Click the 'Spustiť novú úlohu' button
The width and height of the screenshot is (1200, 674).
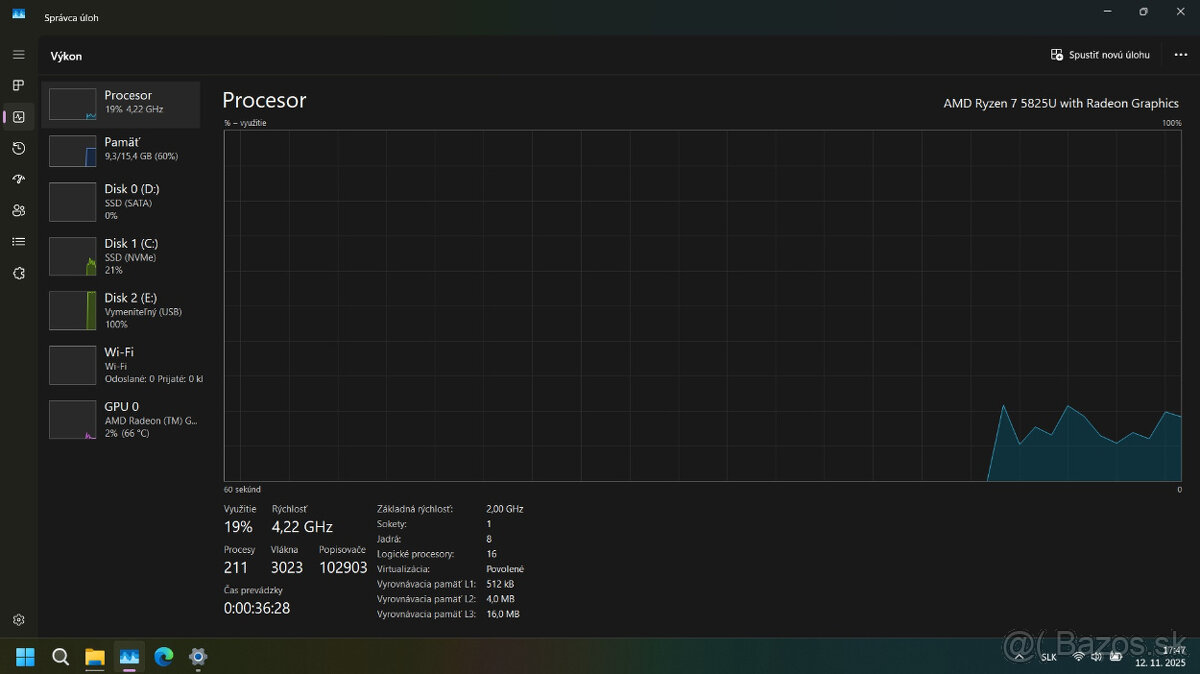point(1100,55)
